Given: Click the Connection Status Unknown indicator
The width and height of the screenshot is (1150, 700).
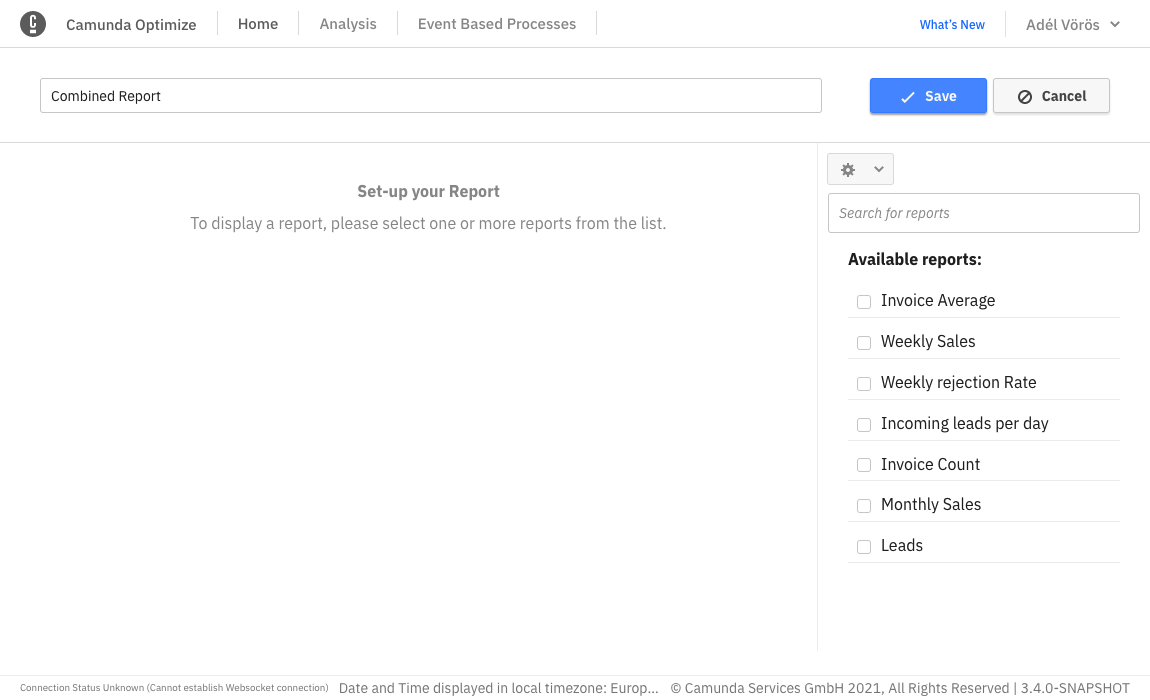Looking at the screenshot, I should (x=174, y=688).
